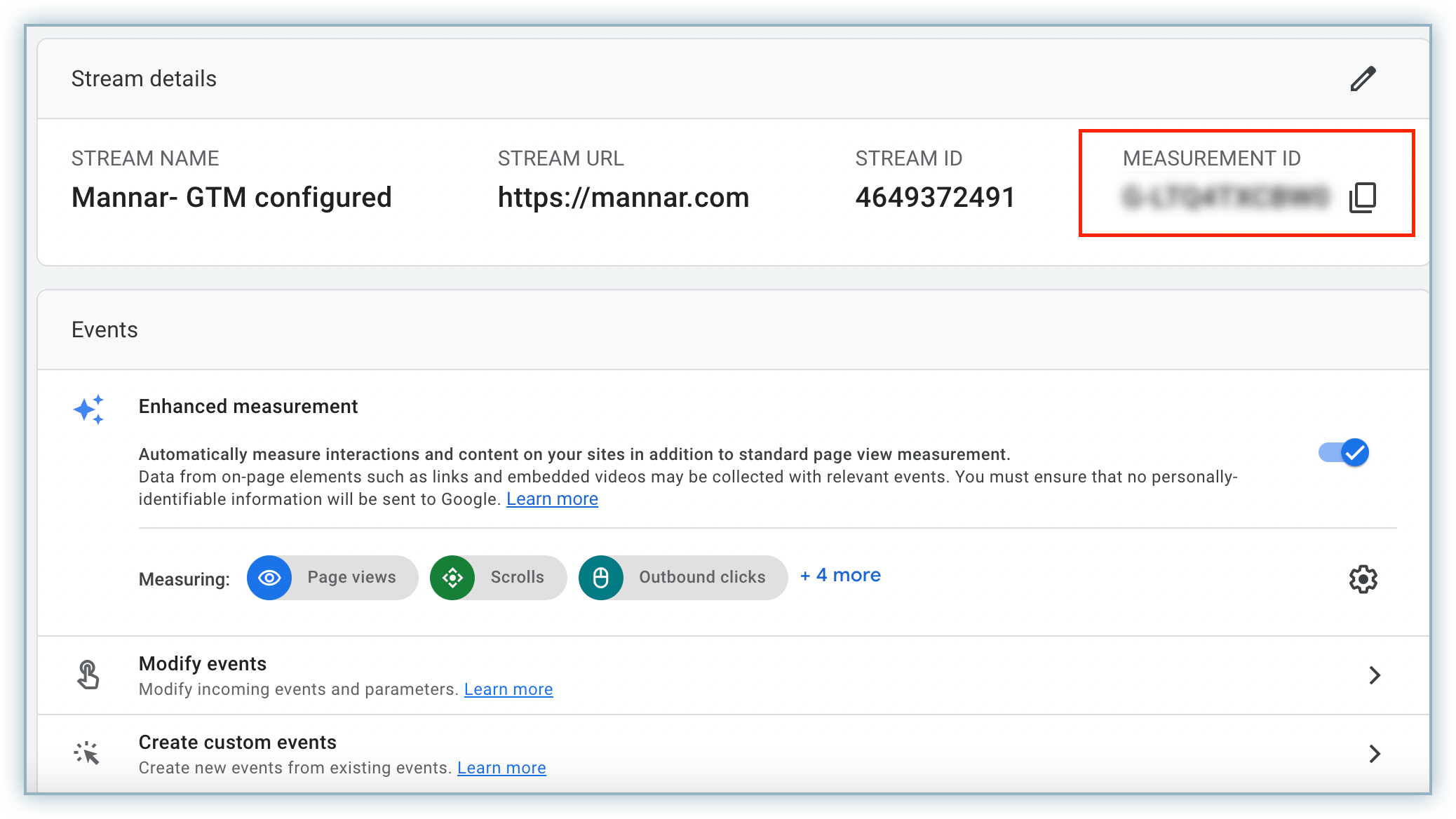Copy the Measurement ID with copy icon
Screen dimensions: 1456x819
[1363, 198]
